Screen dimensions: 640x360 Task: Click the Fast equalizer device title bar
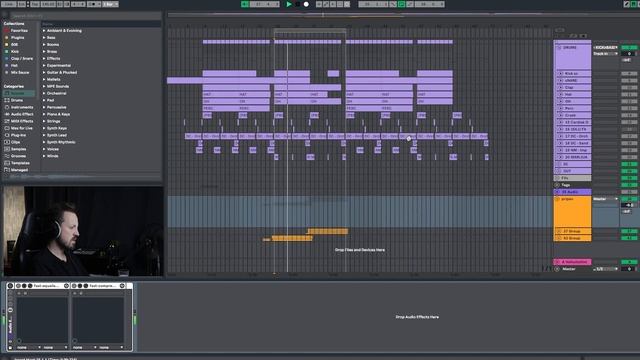(42, 286)
